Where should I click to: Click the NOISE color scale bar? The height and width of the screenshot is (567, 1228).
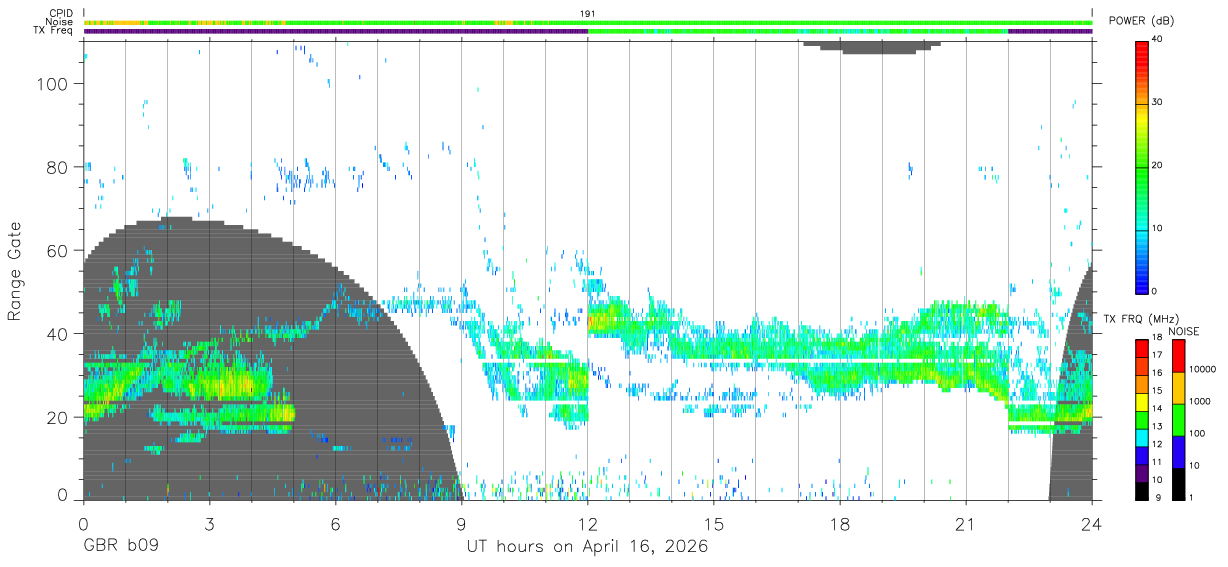1178,418
